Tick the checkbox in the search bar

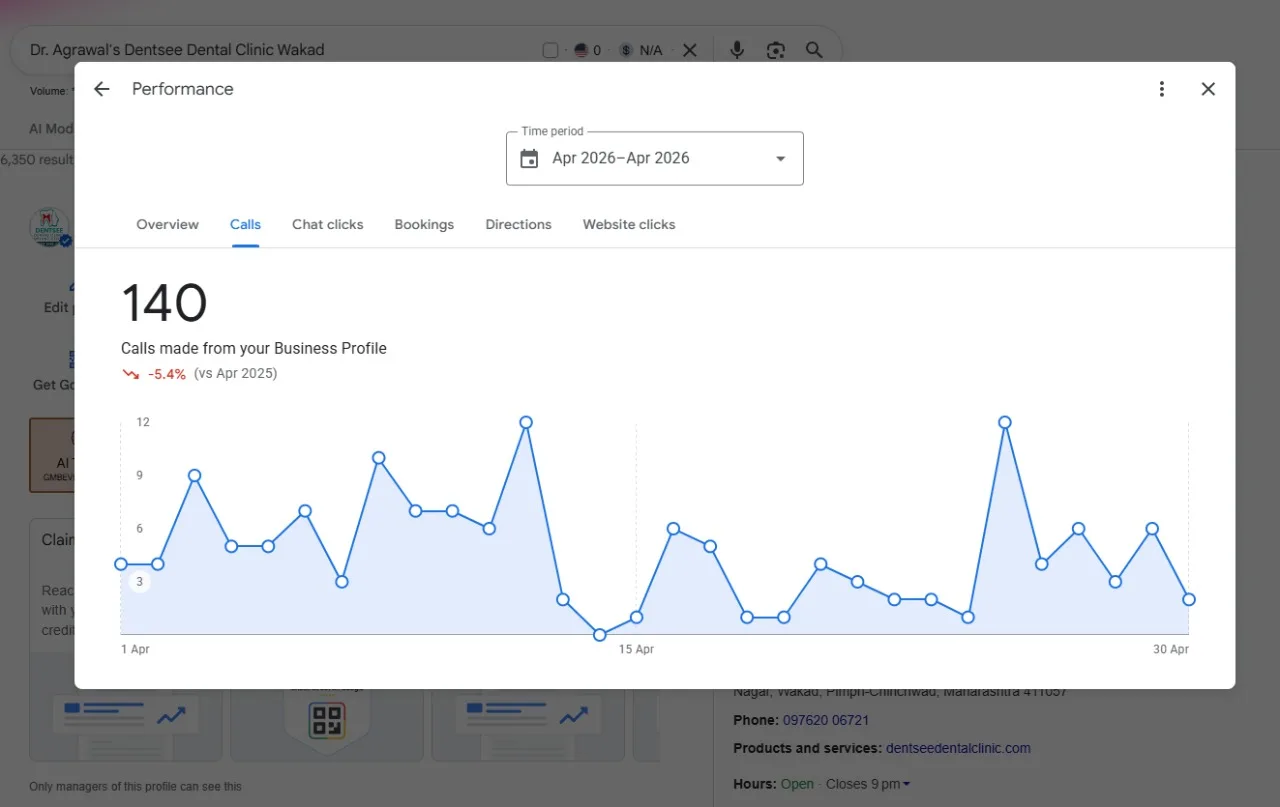click(x=550, y=50)
